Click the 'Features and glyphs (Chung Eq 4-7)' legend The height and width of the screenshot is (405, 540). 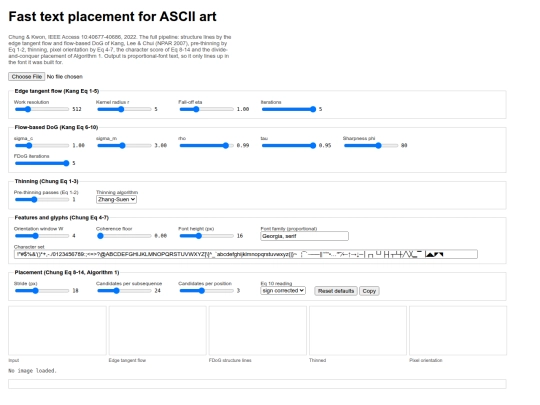pos(62,218)
